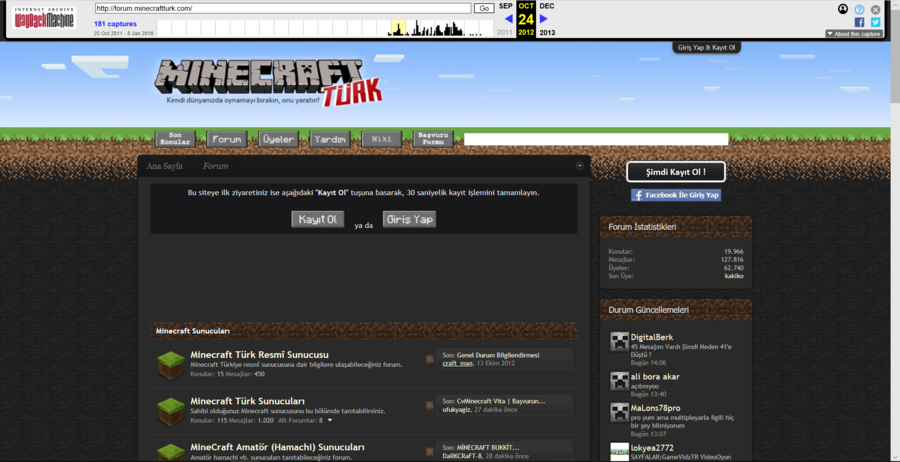Open Minecraft Türk Resmî Sunucusu forum

click(x=259, y=355)
